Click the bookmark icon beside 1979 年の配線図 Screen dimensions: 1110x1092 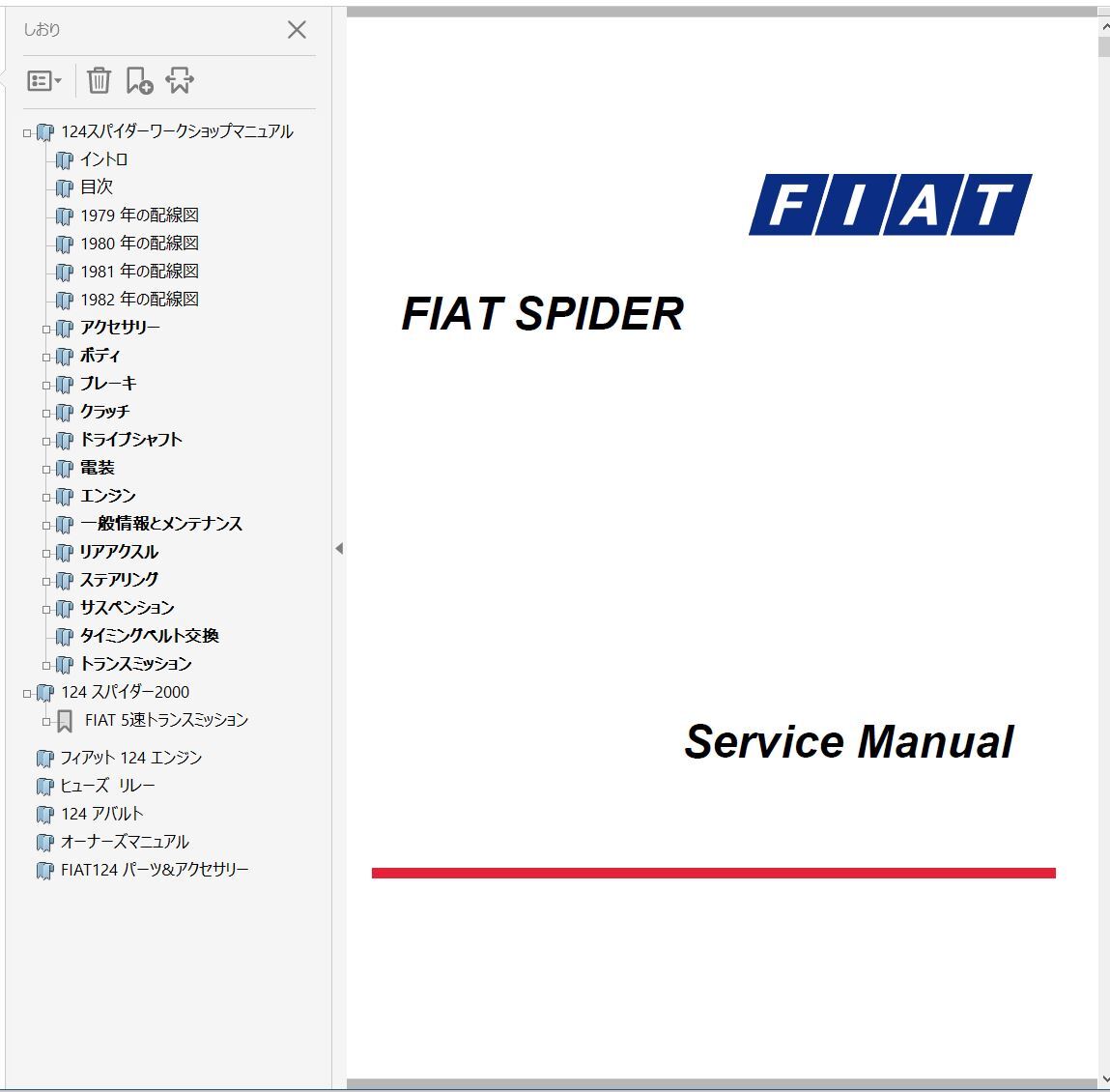(x=65, y=216)
